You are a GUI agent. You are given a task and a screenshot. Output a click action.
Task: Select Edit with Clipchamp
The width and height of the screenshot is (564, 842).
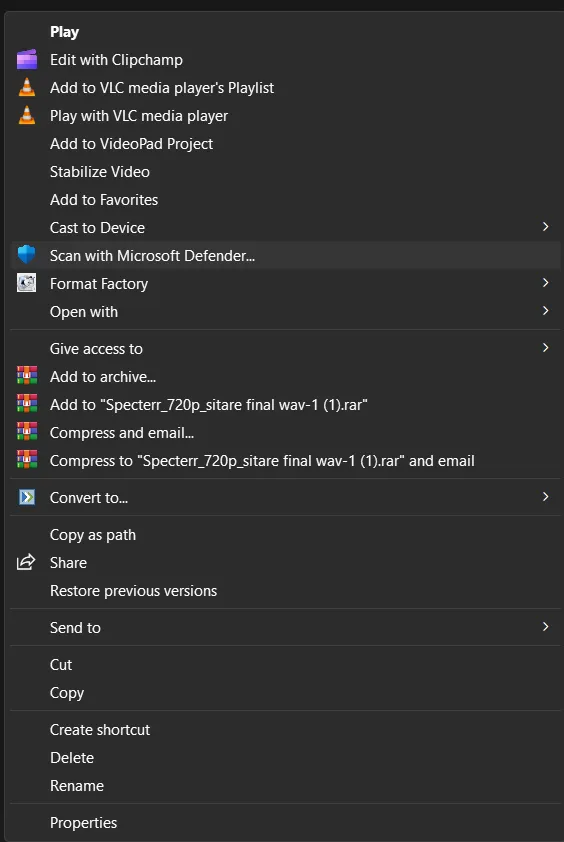(x=285, y=60)
